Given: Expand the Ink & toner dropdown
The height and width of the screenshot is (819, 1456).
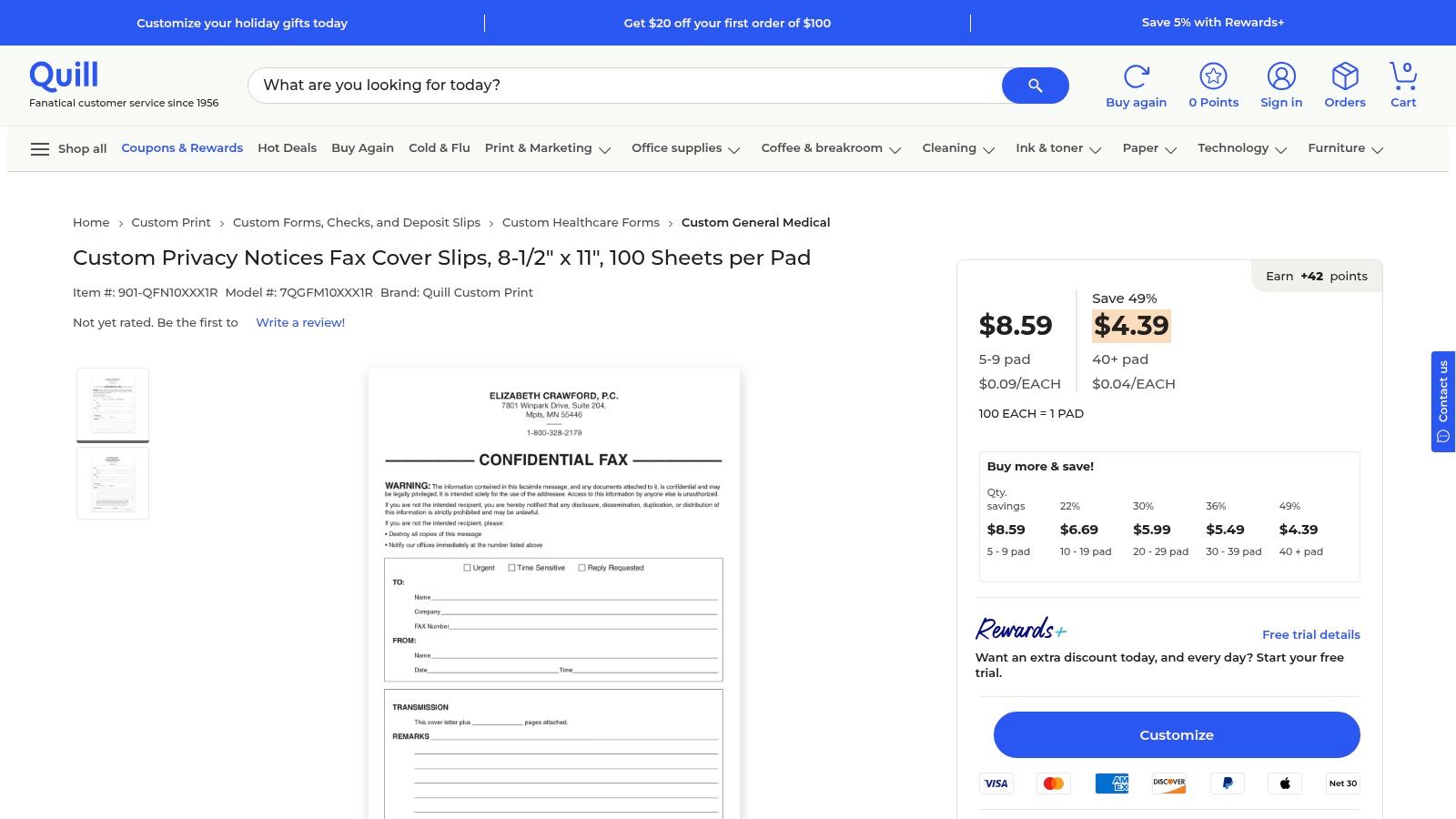Looking at the screenshot, I should (x=1058, y=148).
